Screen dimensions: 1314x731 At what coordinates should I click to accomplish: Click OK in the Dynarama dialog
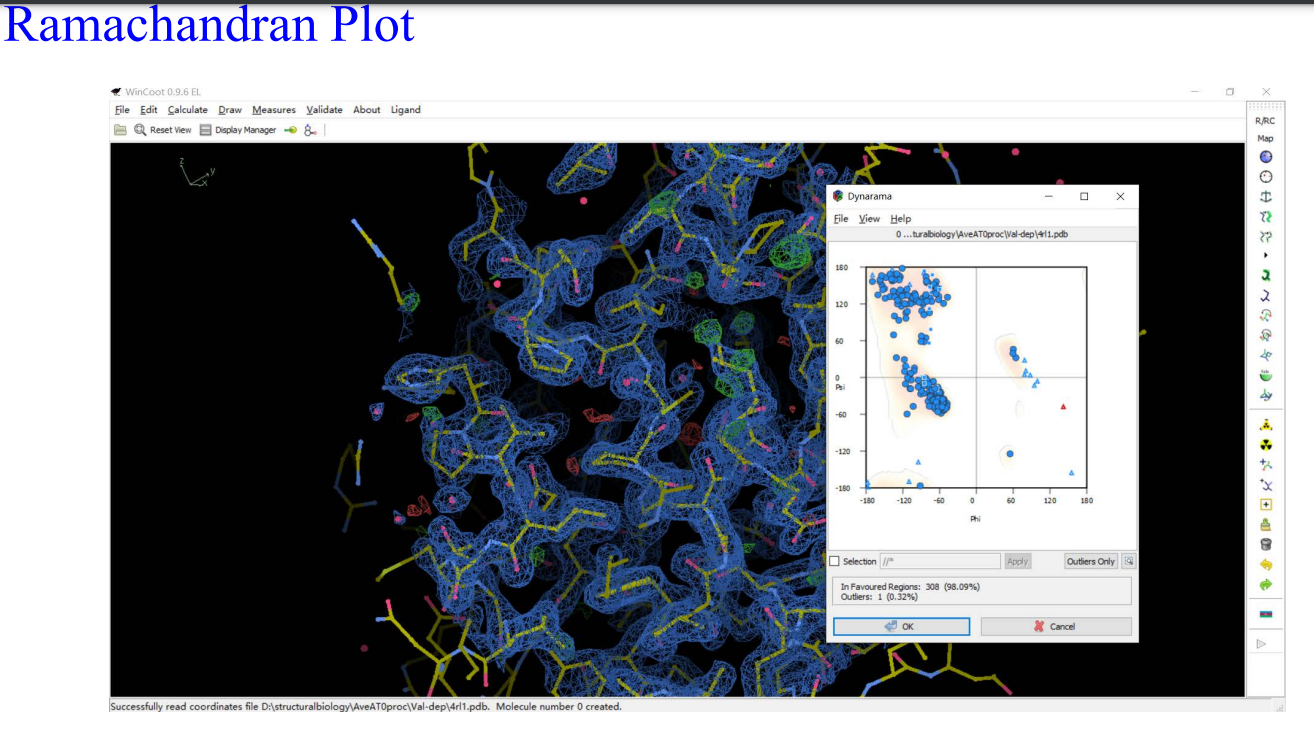[x=901, y=626]
